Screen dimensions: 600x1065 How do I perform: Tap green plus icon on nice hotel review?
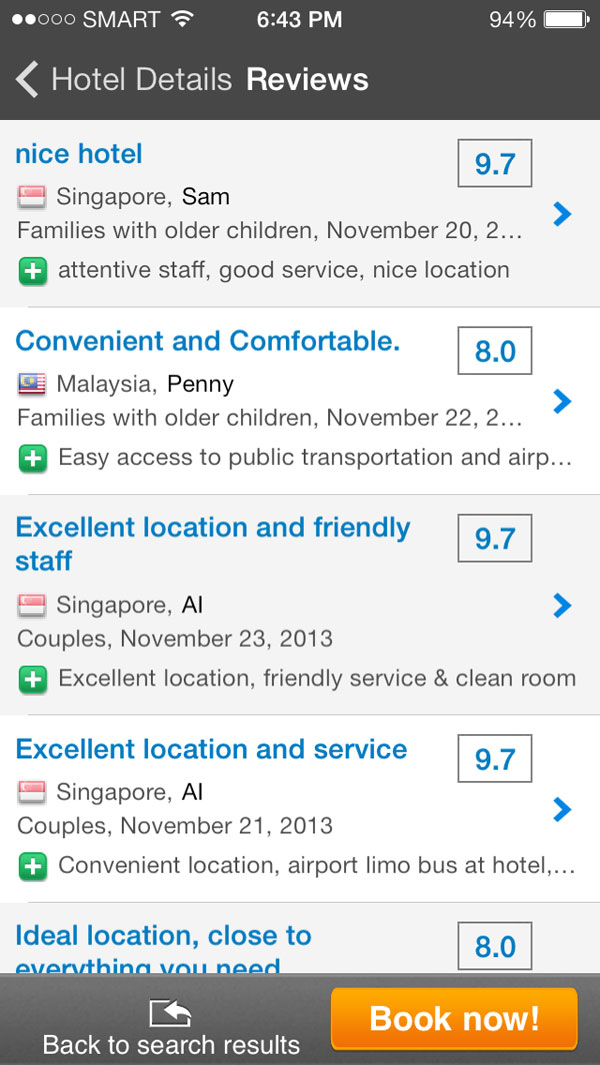click(32, 270)
